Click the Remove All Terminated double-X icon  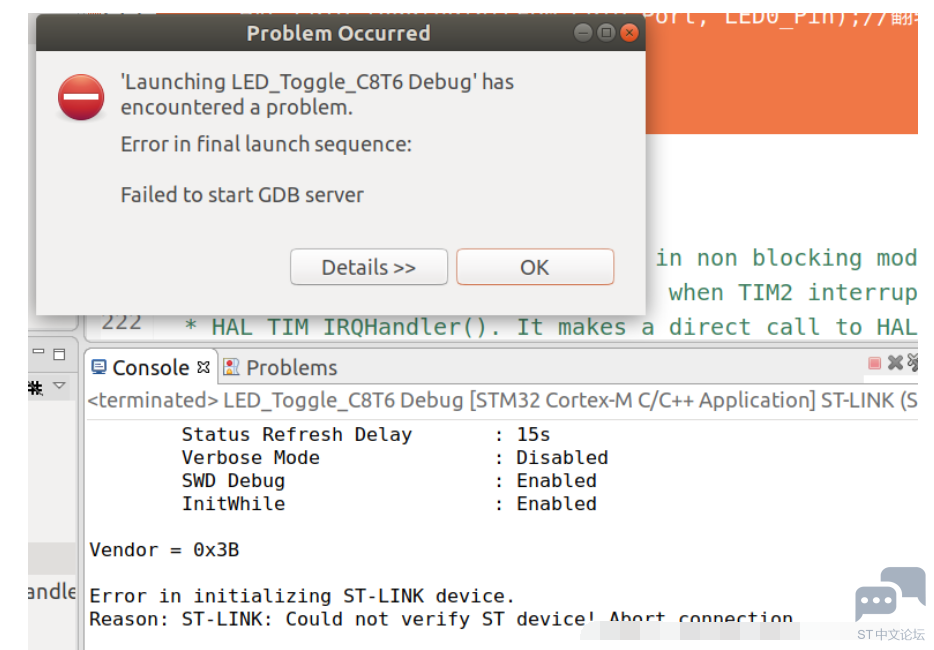(x=913, y=362)
